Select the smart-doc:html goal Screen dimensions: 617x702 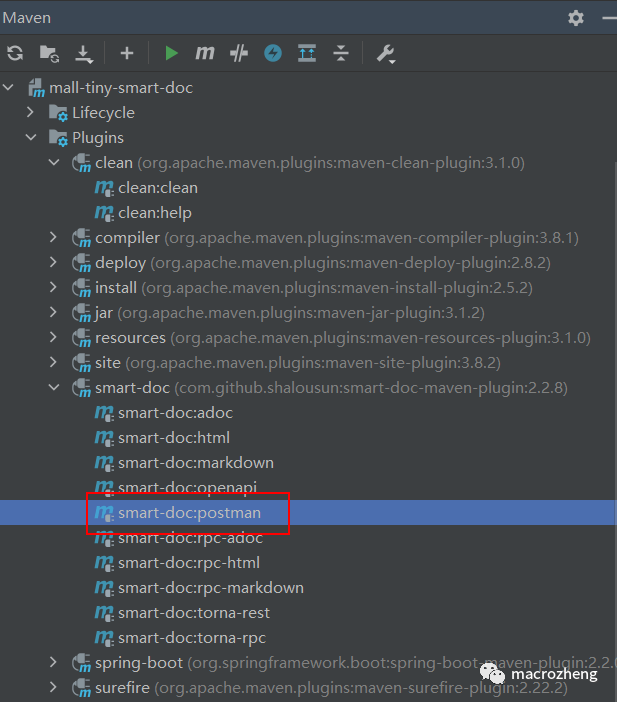[x=174, y=438]
